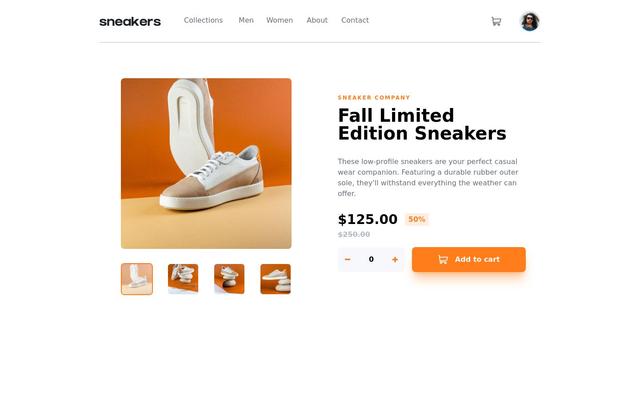640x400 pixels.
Task: Open the Men menu item
Action: click(246, 20)
